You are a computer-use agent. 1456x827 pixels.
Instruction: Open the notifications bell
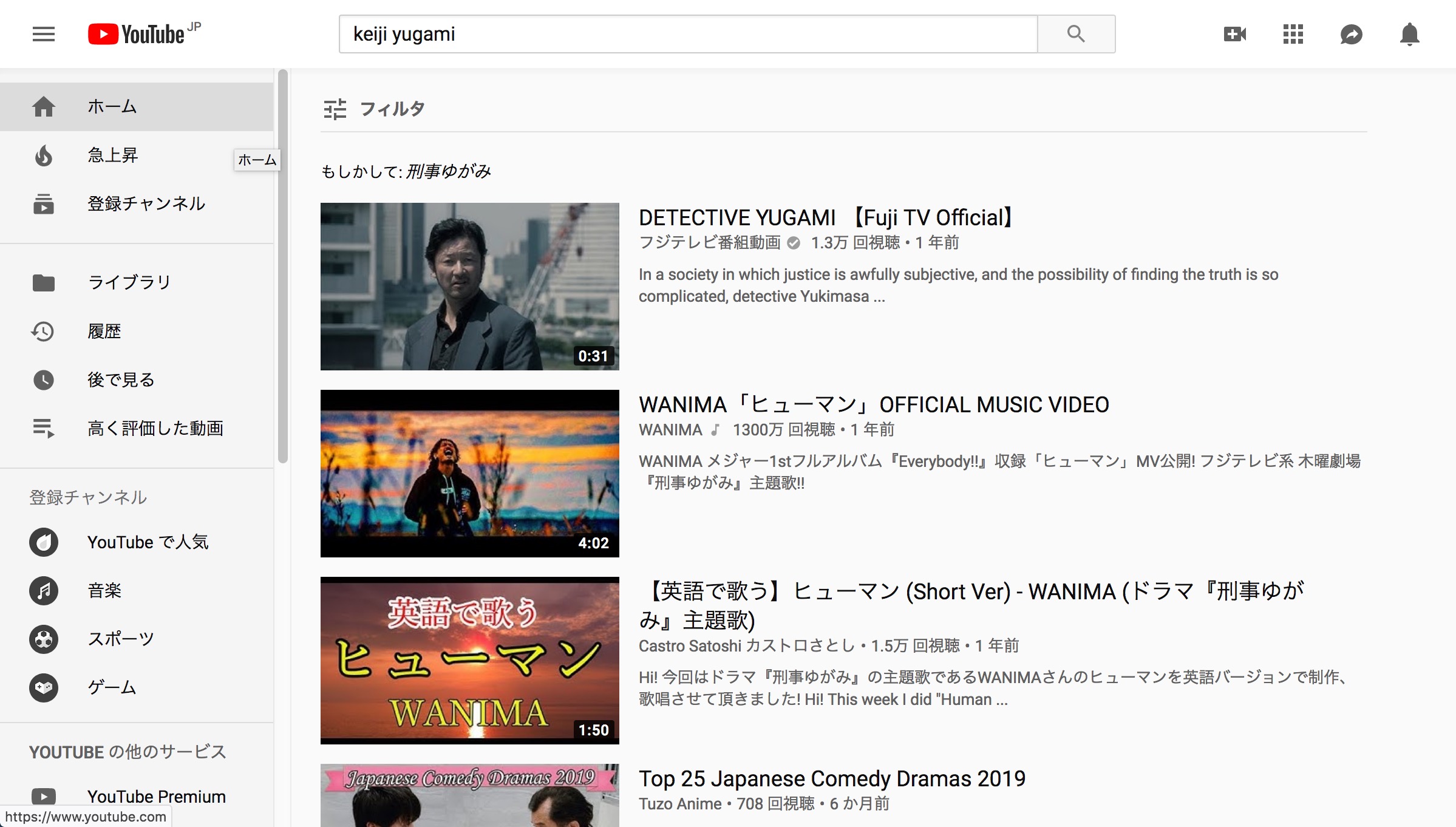point(1409,34)
